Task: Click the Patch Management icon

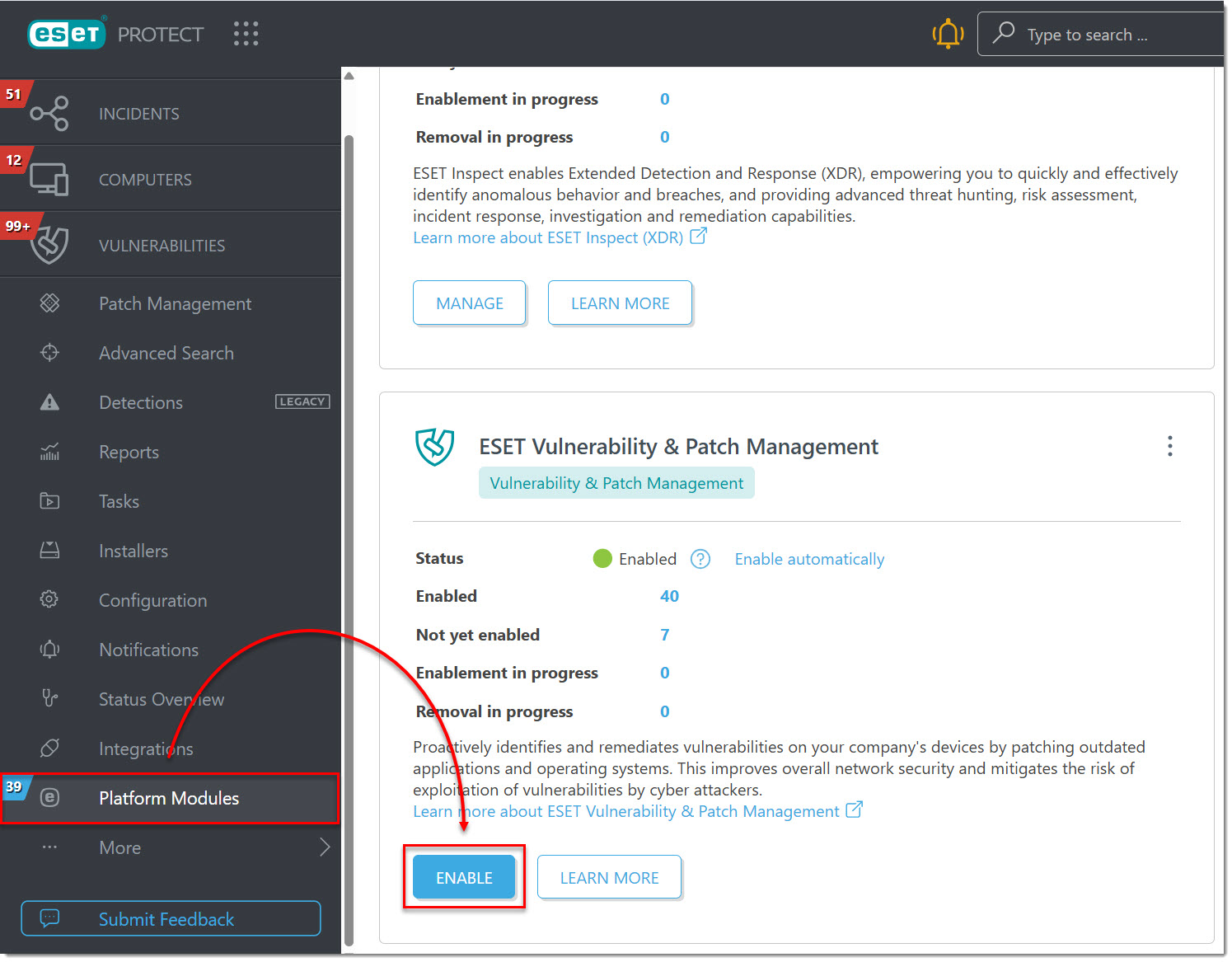Action: [49, 303]
